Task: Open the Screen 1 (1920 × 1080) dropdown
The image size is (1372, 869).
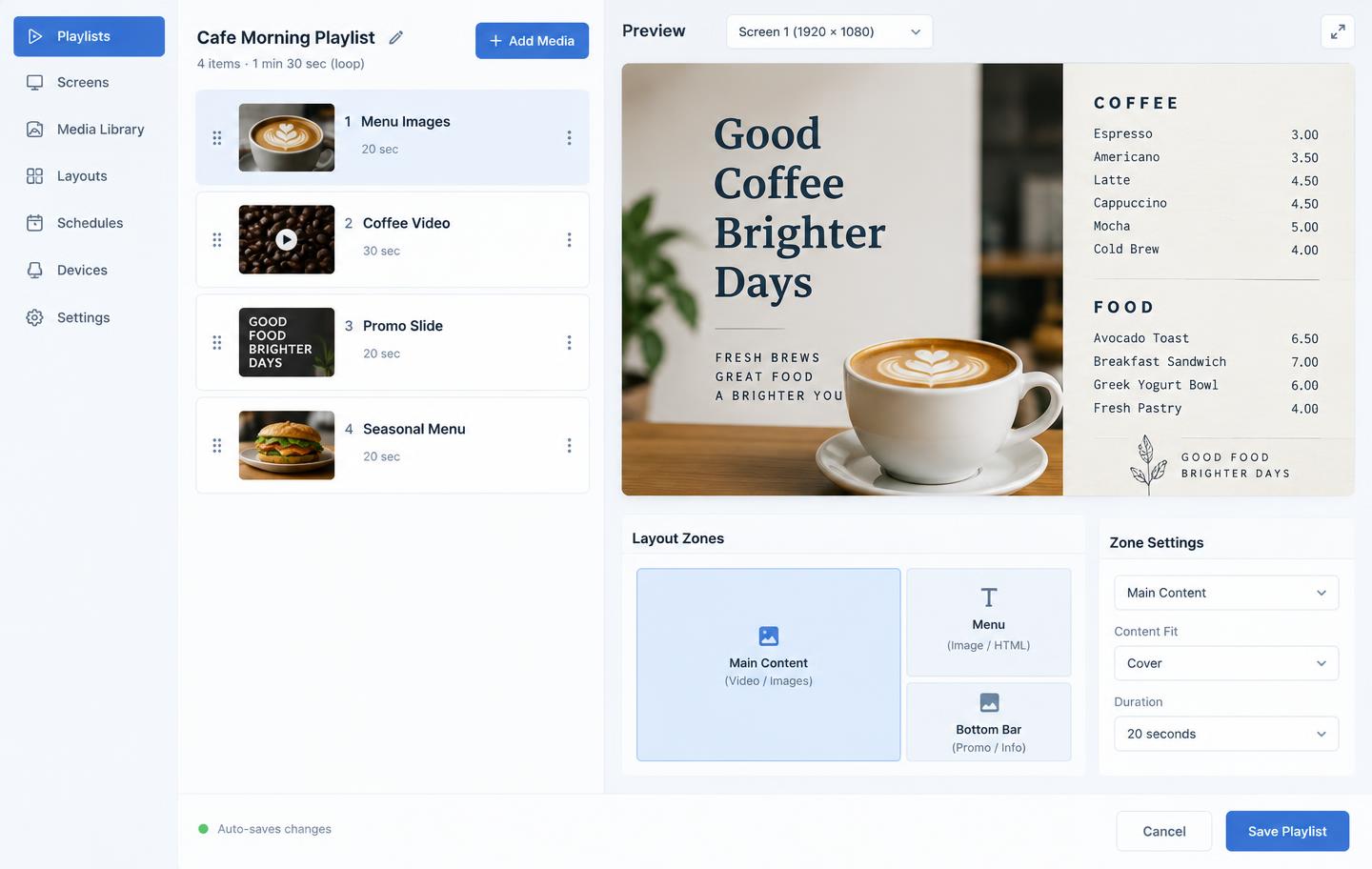Action: click(829, 31)
